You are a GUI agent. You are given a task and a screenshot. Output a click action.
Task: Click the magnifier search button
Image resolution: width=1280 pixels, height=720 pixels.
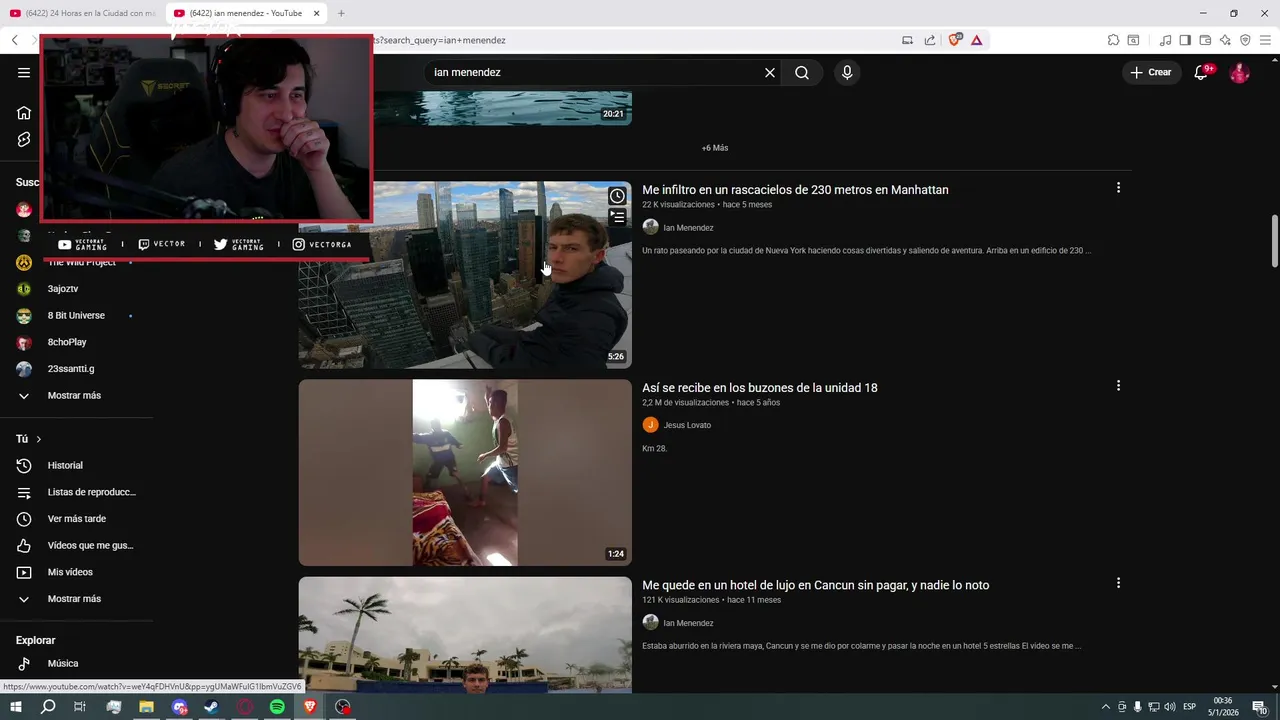click(802, 72)
